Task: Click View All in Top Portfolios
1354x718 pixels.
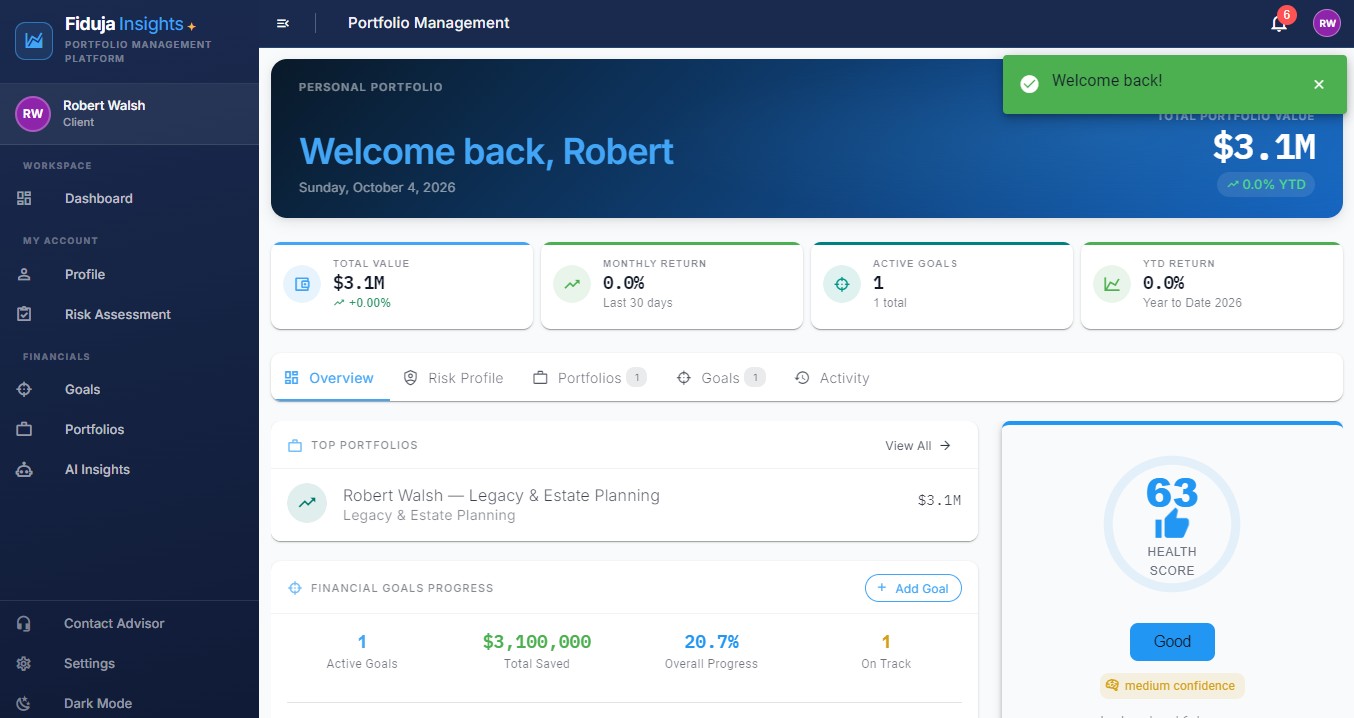Action: pyautogui.click(x=918, y=445)
